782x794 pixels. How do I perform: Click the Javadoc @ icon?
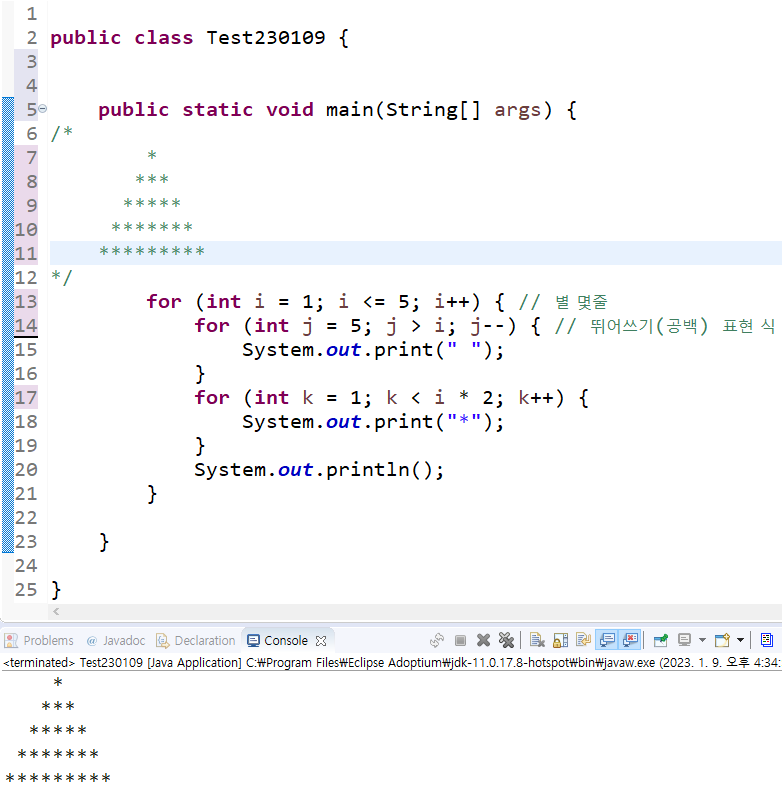pos(92,641)
